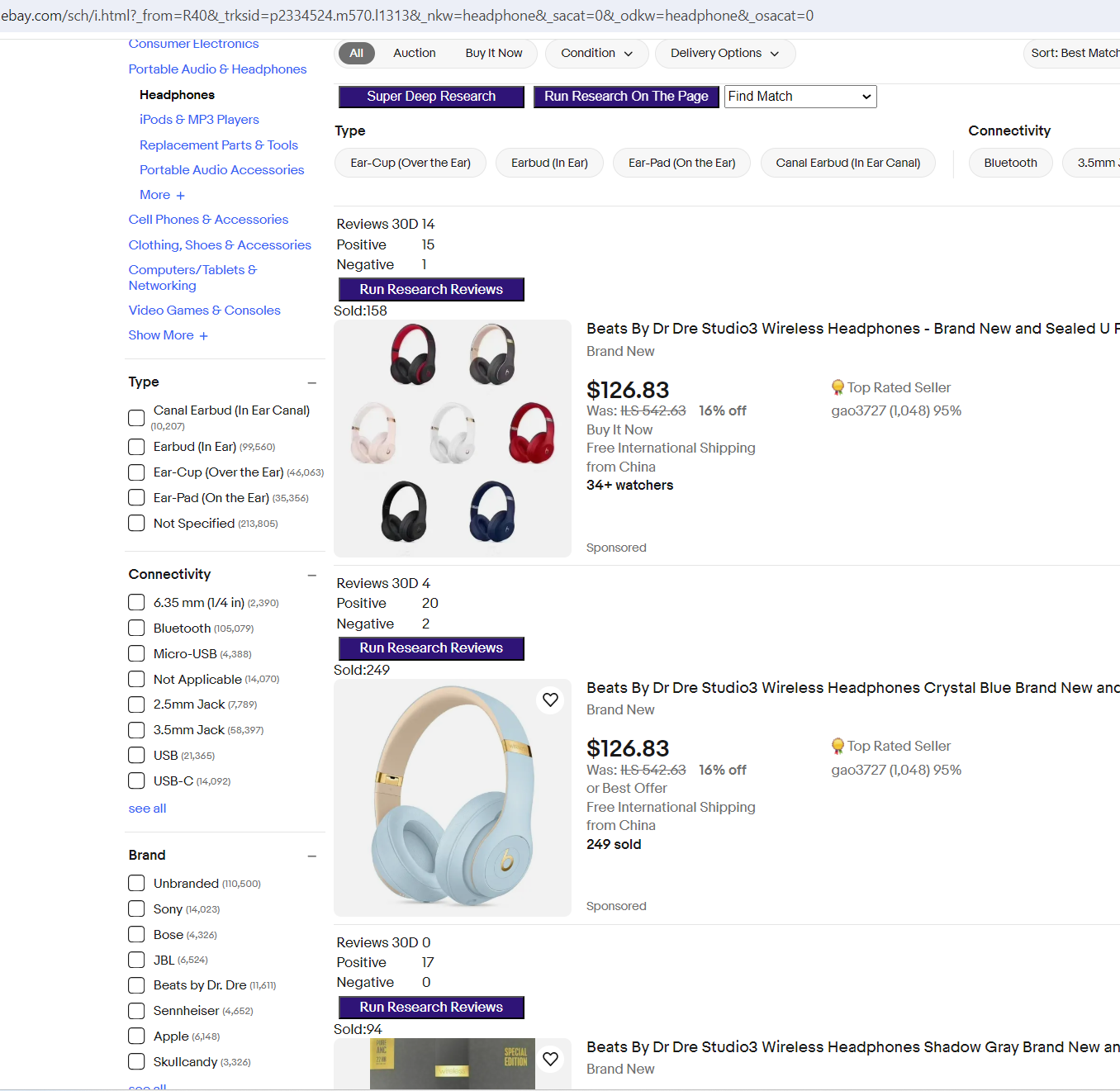The image size is (1120, 1091).
Task: Check Bose brand filter
Action: click(x=136, y=935)
